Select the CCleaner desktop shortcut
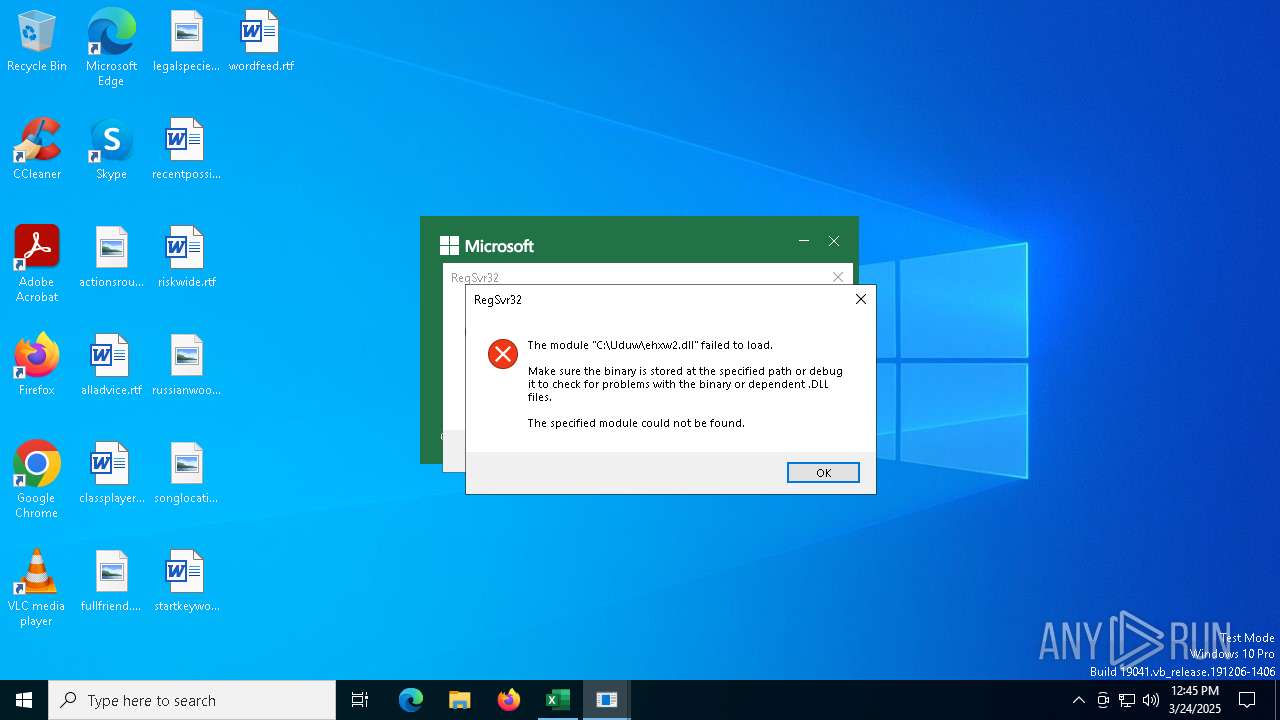Image resolution: width=1280 pixels, height=720 pixels. (x=37, y=150)
